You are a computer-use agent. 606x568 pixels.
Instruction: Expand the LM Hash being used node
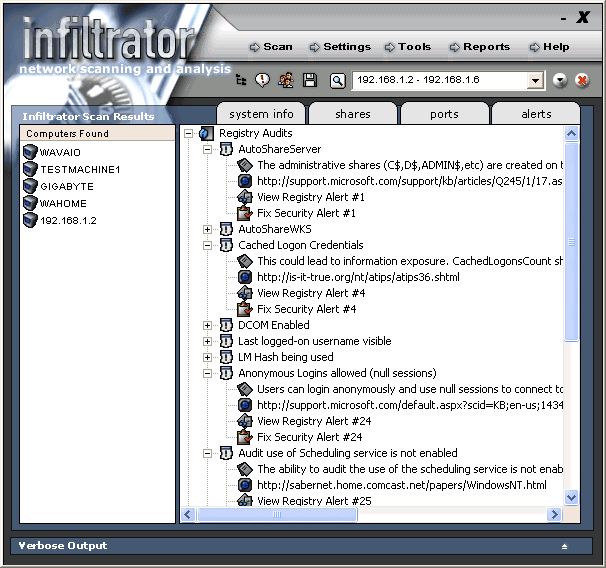click(208, 357)
